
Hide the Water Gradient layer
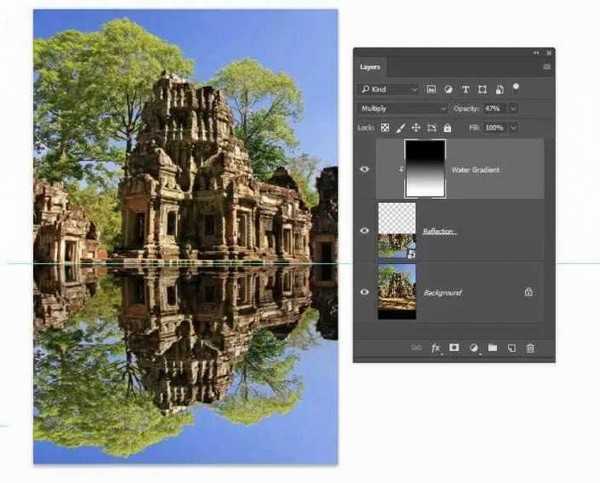tap(365, 169)
